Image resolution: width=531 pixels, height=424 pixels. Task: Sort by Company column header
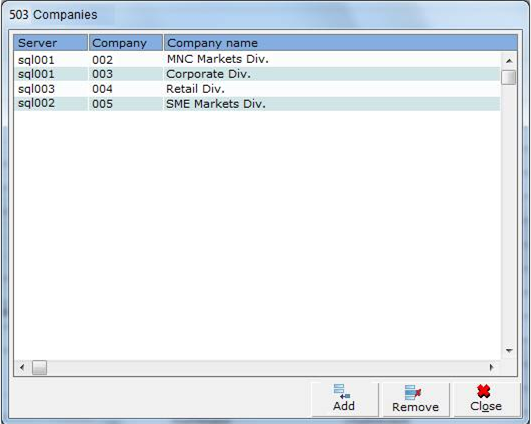coord(126,43)
